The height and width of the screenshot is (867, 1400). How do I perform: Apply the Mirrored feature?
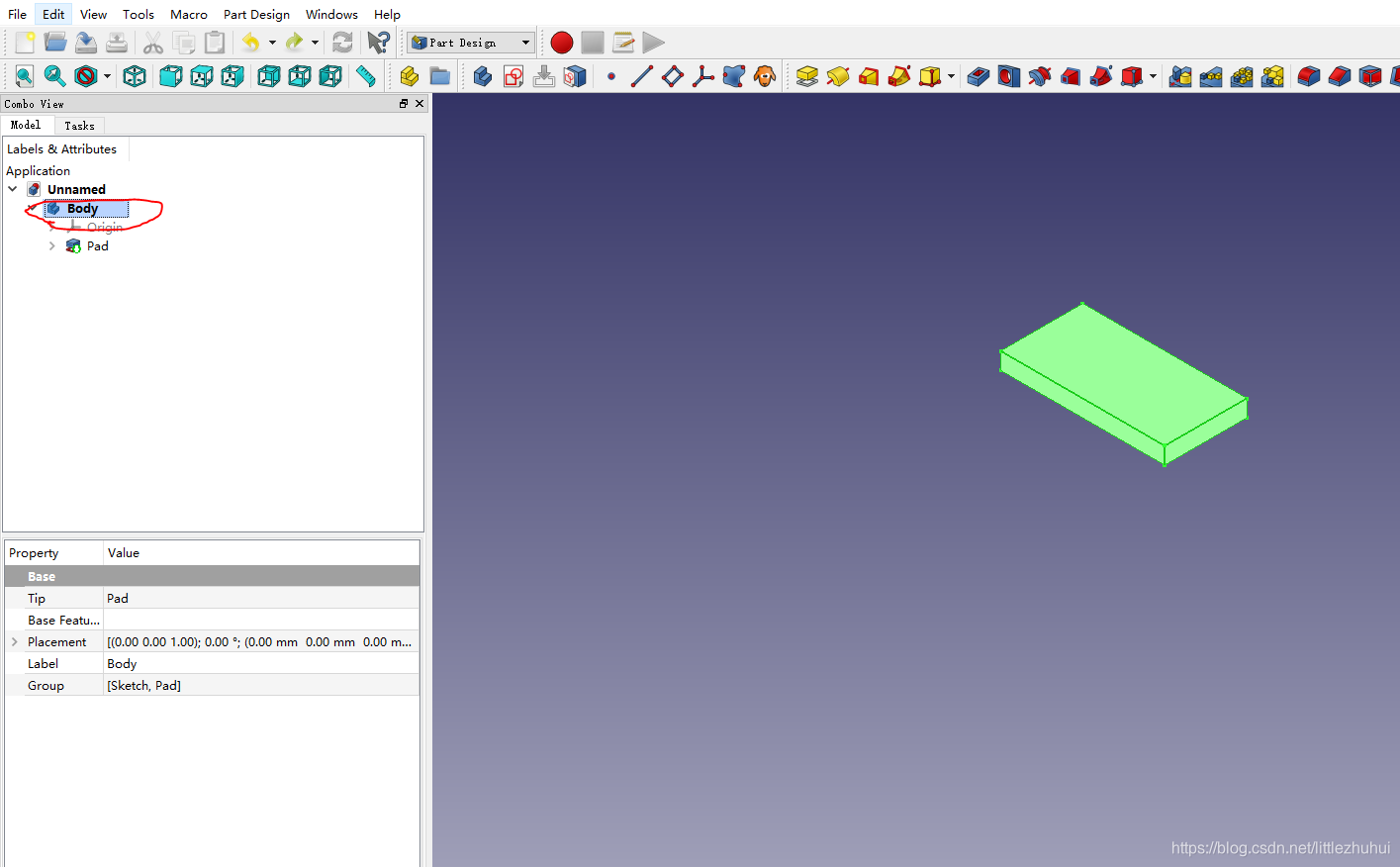click(x=1179, y=76)
